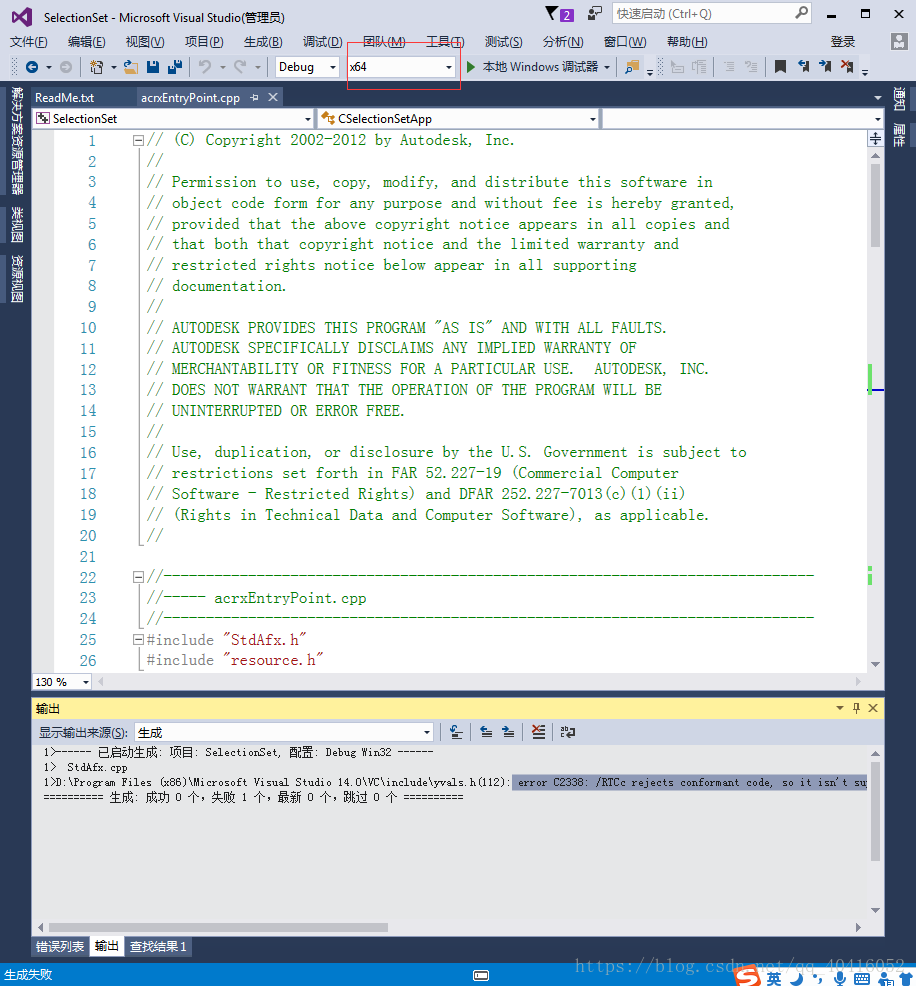The image size is (916, 986).
Task: Collapse the copyright comment block at line 1
Action: 138,140
